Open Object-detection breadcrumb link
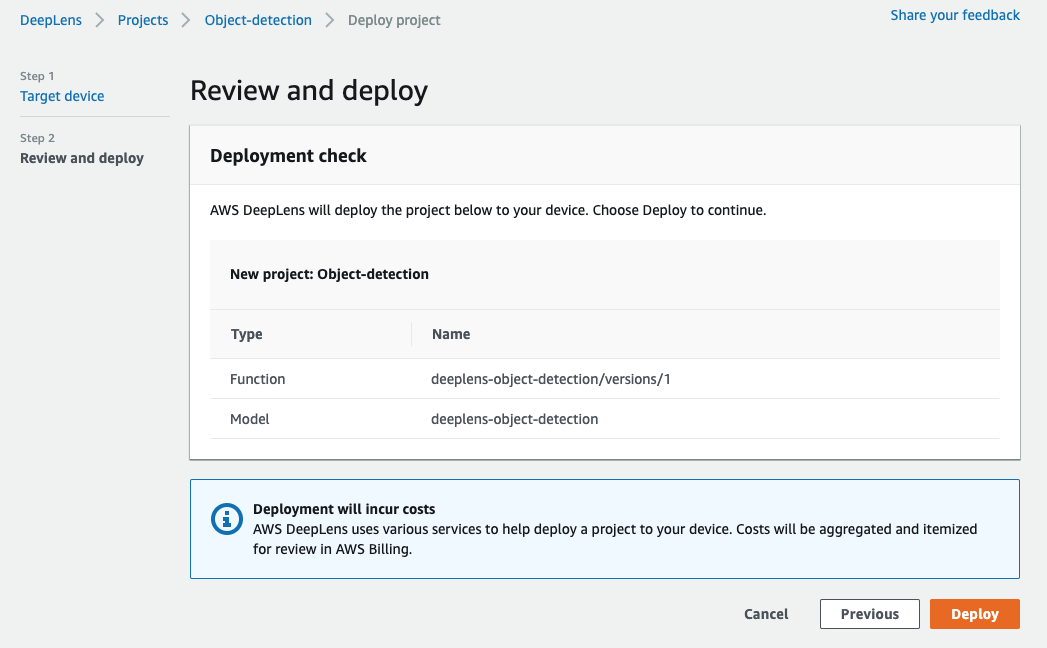The height and width of the screenshot is (648, 1047). (x=258, y=20)
